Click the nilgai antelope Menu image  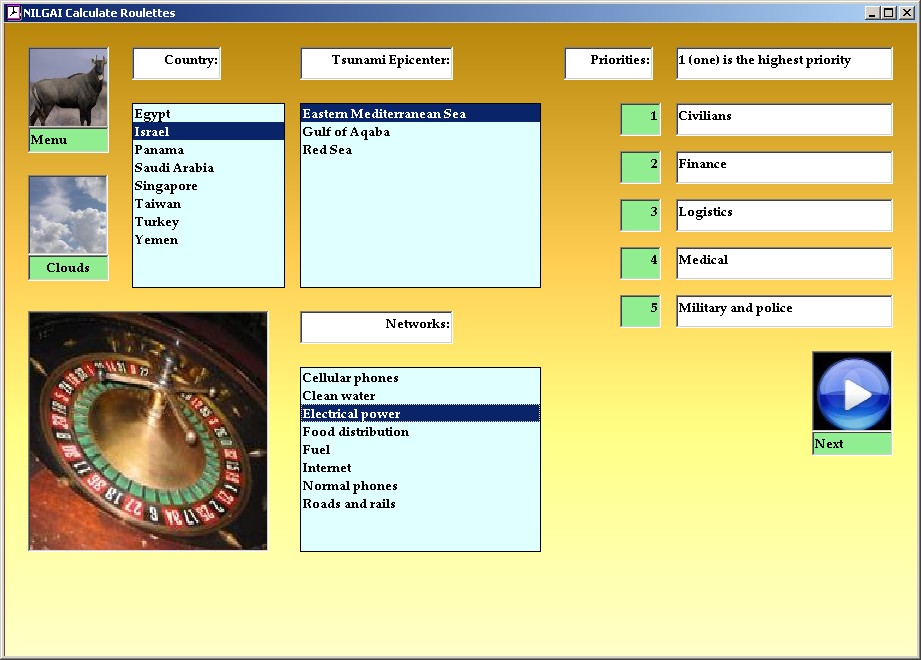[68, 88]
